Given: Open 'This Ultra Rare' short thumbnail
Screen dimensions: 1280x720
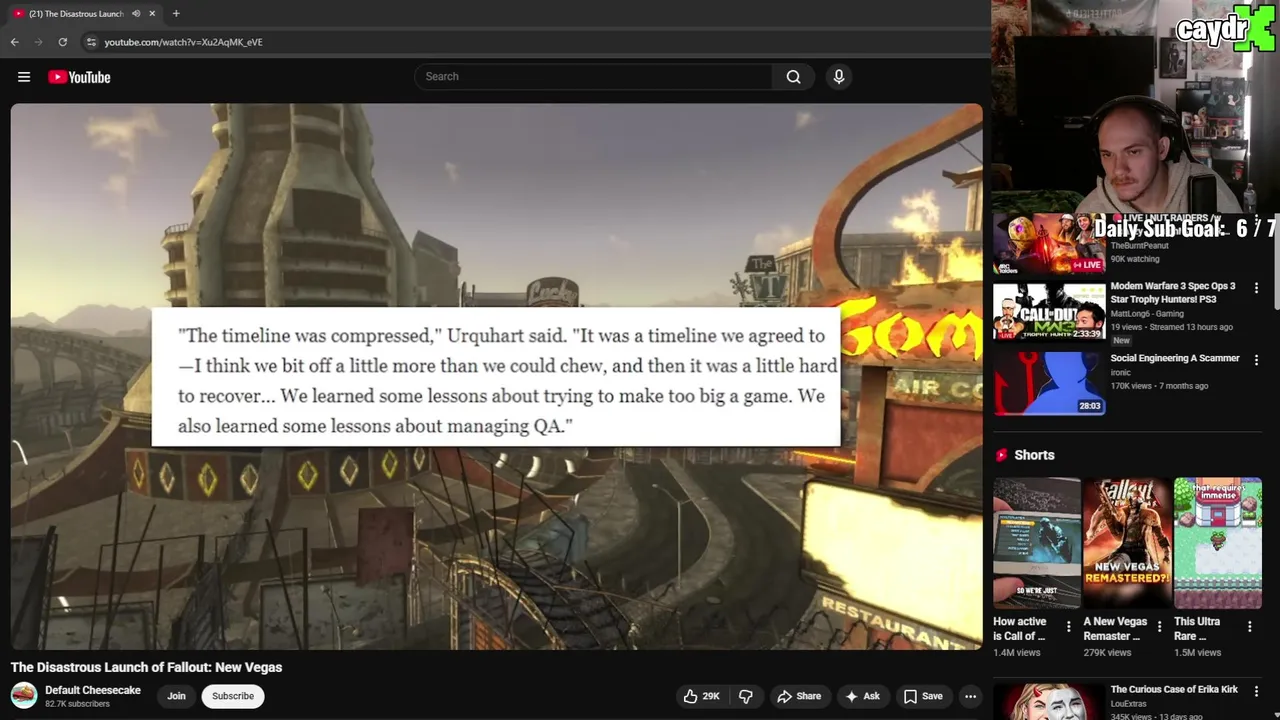Looking at the screenshot, I should click(1218, 543).
